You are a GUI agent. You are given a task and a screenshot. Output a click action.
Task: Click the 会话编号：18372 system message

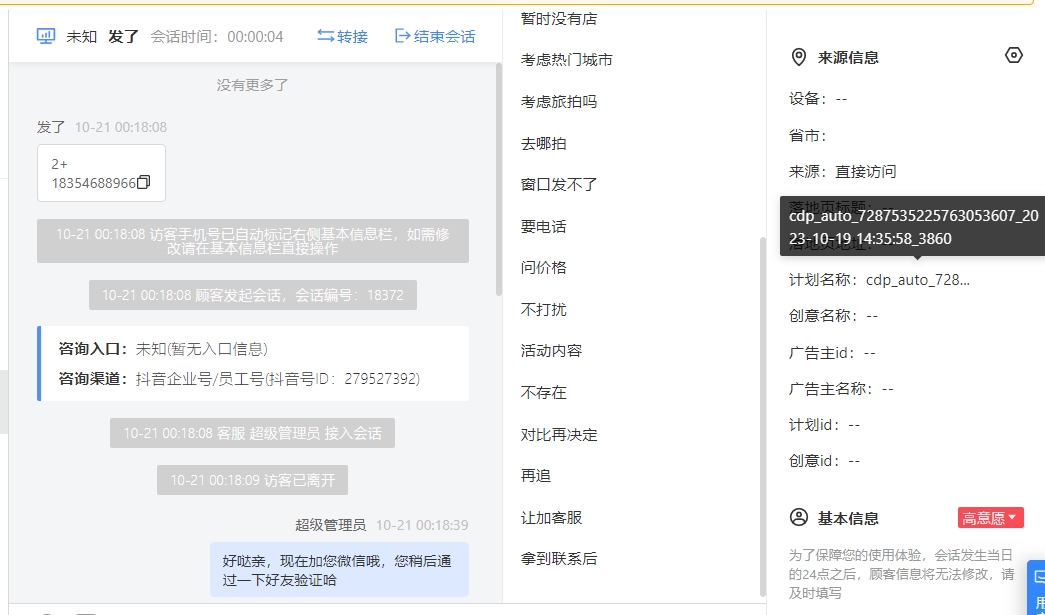[253, 295]
